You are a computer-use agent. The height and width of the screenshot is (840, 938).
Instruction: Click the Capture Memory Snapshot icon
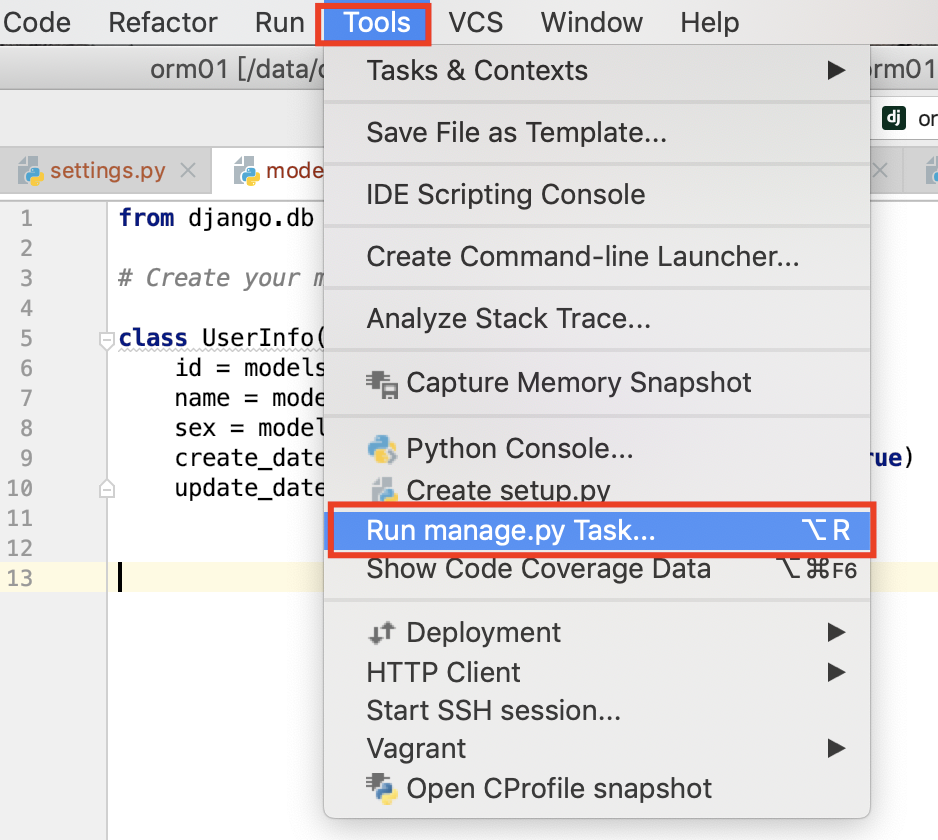click(x=382, y=382)
